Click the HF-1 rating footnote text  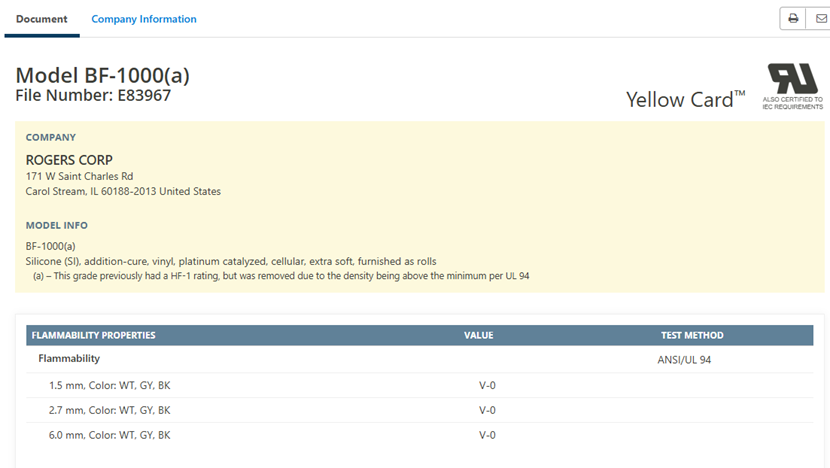pos(273,275)
